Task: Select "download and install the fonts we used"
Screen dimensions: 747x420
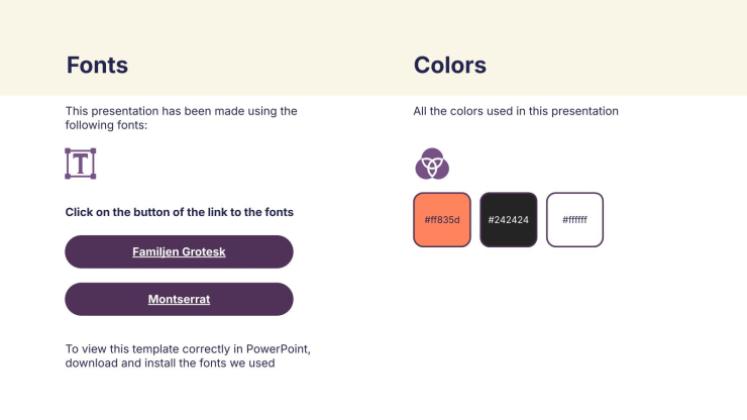Action: (x=170, y=363)
